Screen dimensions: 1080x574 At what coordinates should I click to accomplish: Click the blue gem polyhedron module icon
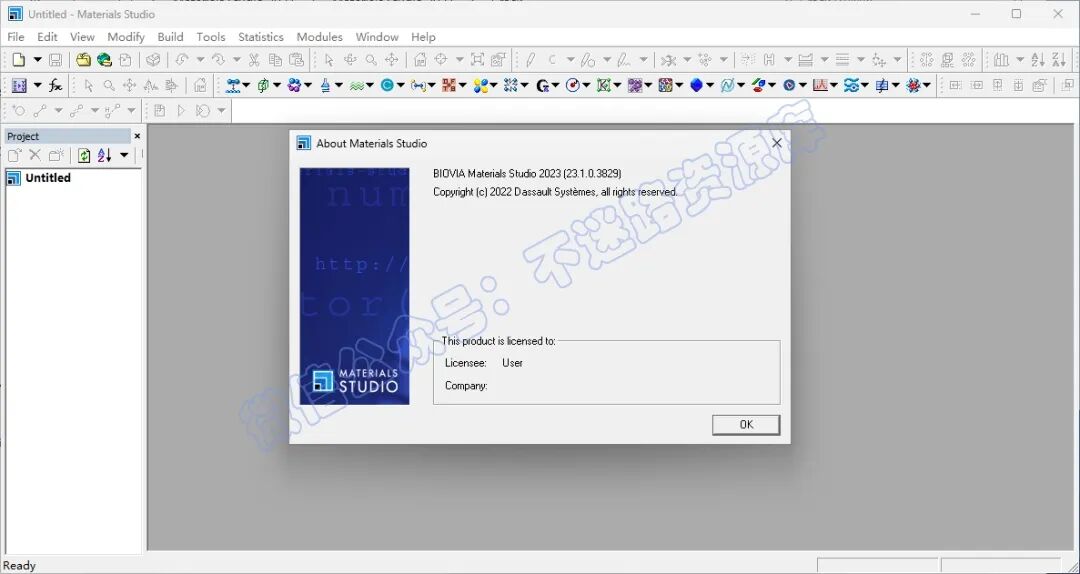point(696,85)
